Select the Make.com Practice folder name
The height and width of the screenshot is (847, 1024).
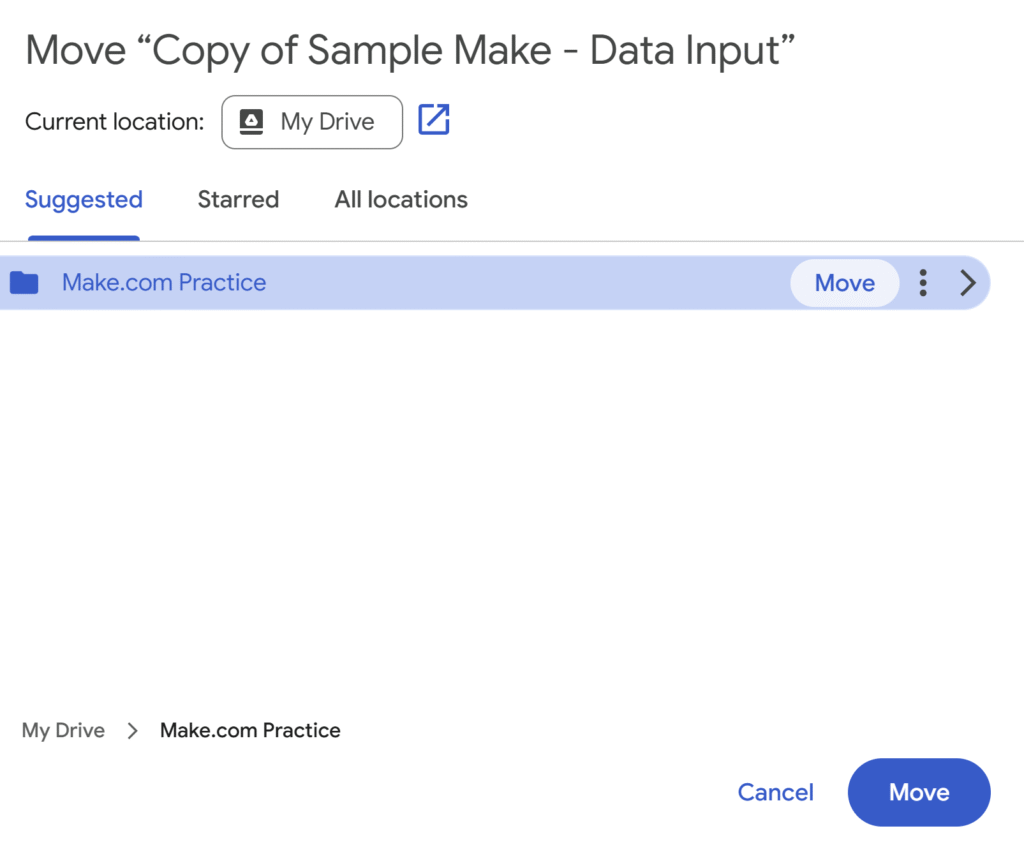[x=164, y=283]
